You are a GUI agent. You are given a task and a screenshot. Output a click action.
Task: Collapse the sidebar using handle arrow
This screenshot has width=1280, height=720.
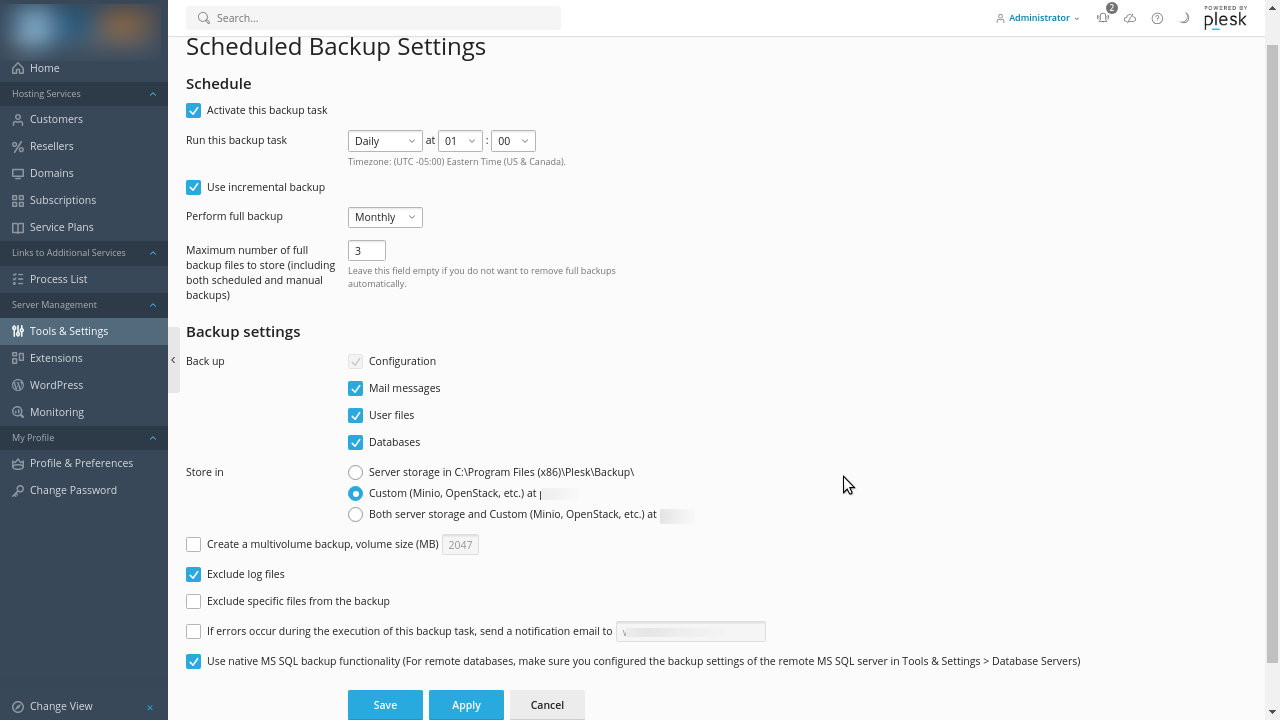pyautogui.click(x=173, y=360)
